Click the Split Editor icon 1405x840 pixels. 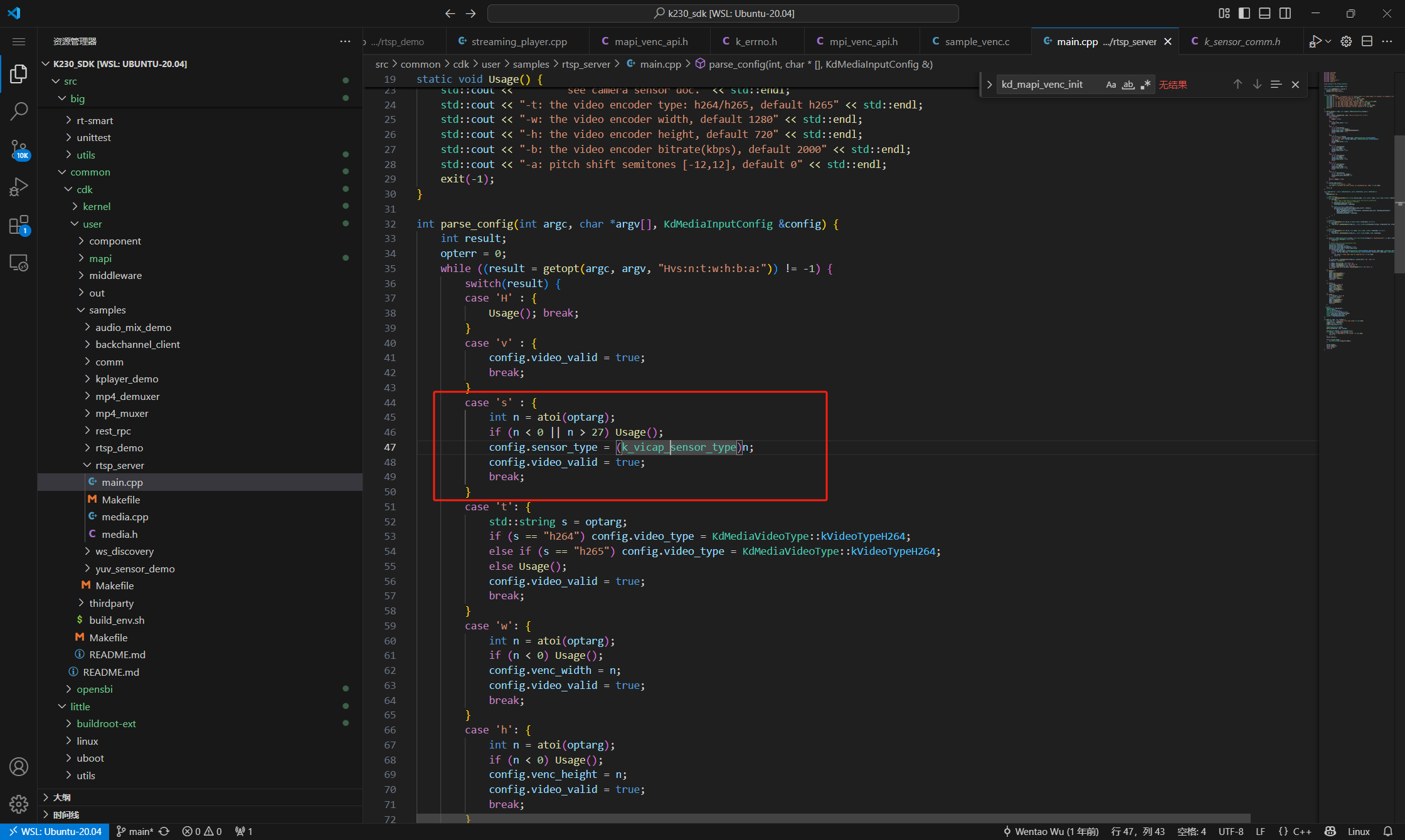tap(1367, 41)
